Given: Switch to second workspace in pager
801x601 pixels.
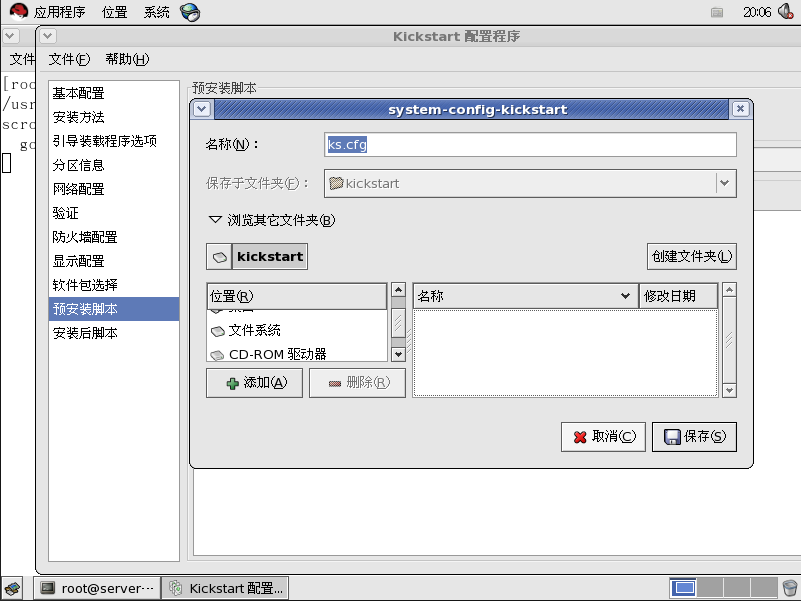Looking at the screenshot, I should (710, 588).
